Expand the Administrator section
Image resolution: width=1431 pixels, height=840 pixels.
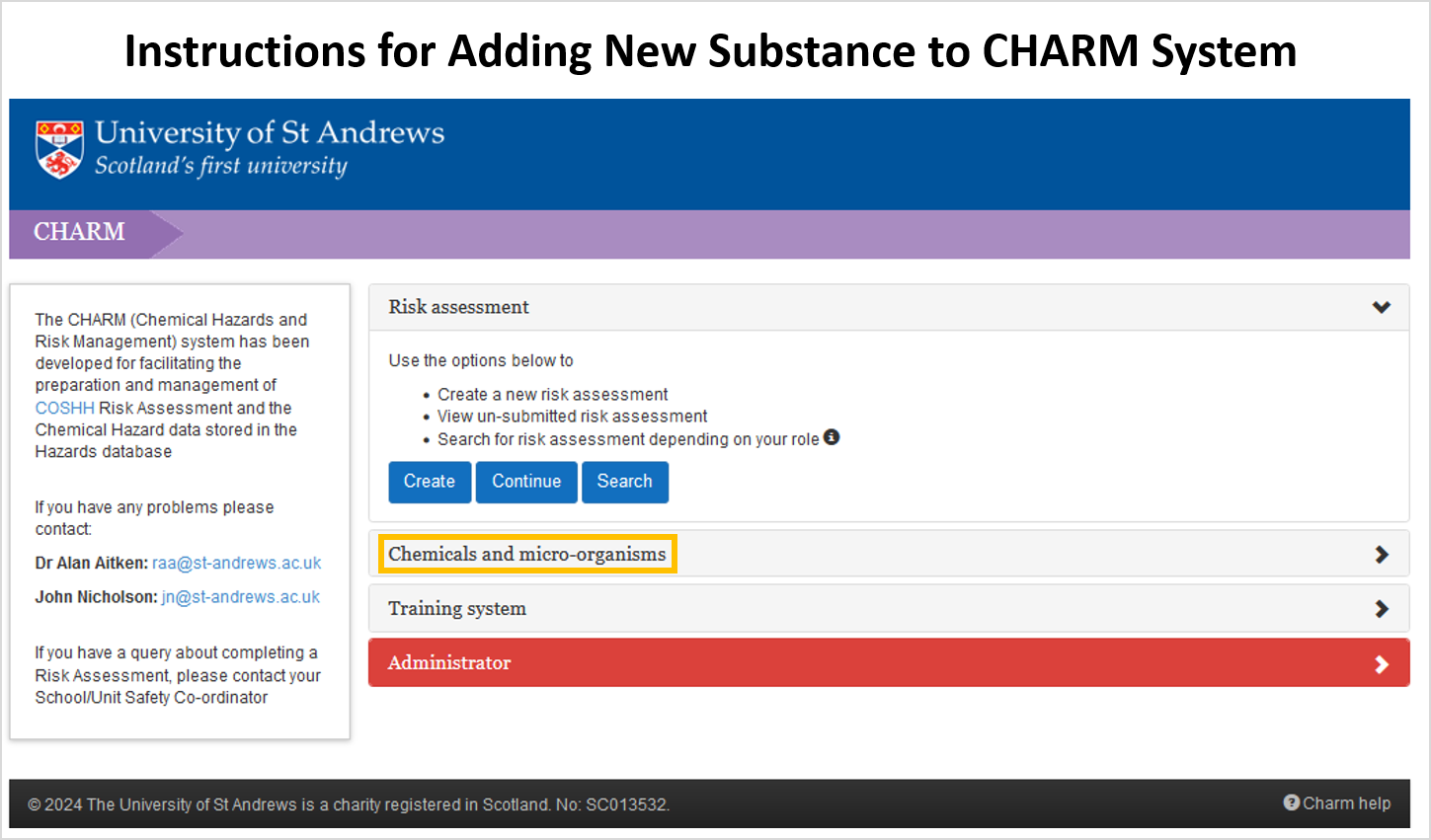(x=1381, y=662)
